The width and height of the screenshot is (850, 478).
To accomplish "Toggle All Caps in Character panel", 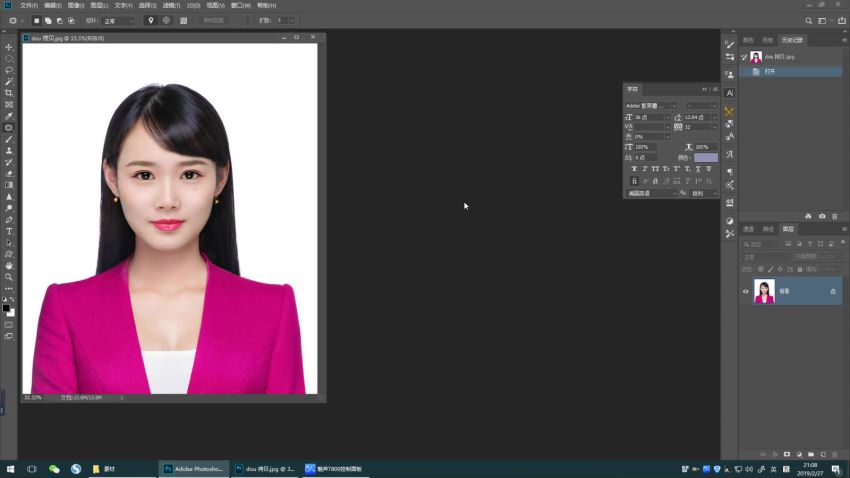I will coord(655,169).
